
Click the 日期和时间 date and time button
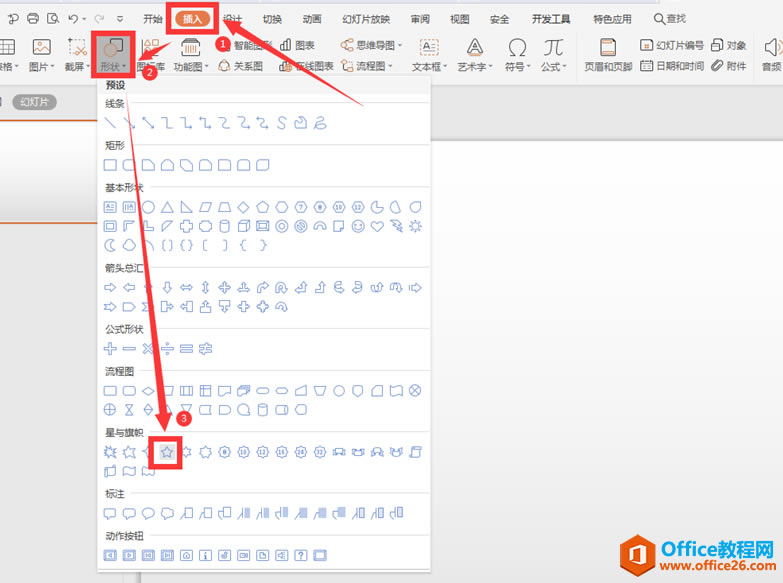(x=672, y=65)
